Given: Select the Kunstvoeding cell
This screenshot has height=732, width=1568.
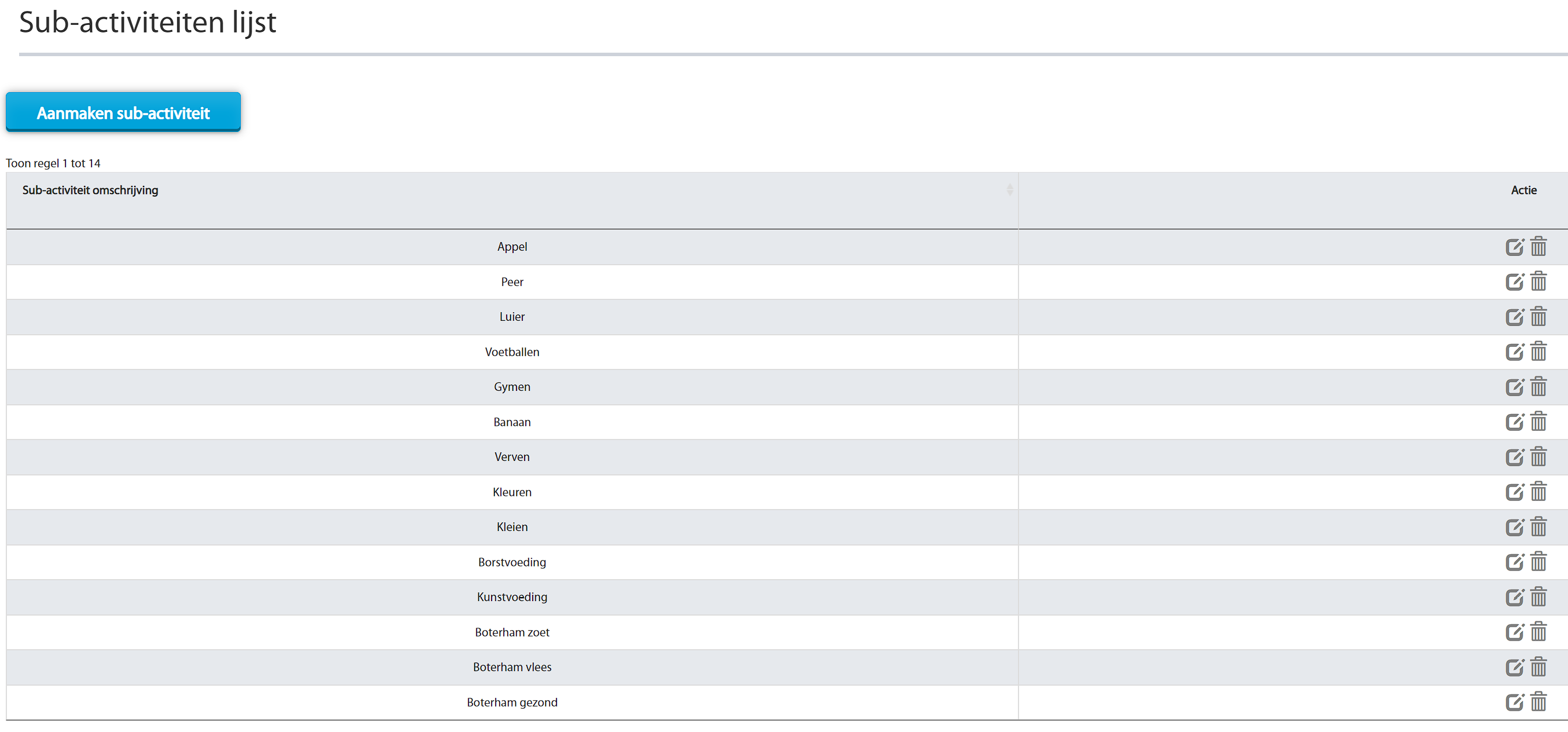Looking at the screenshot, I should [512, 597].
